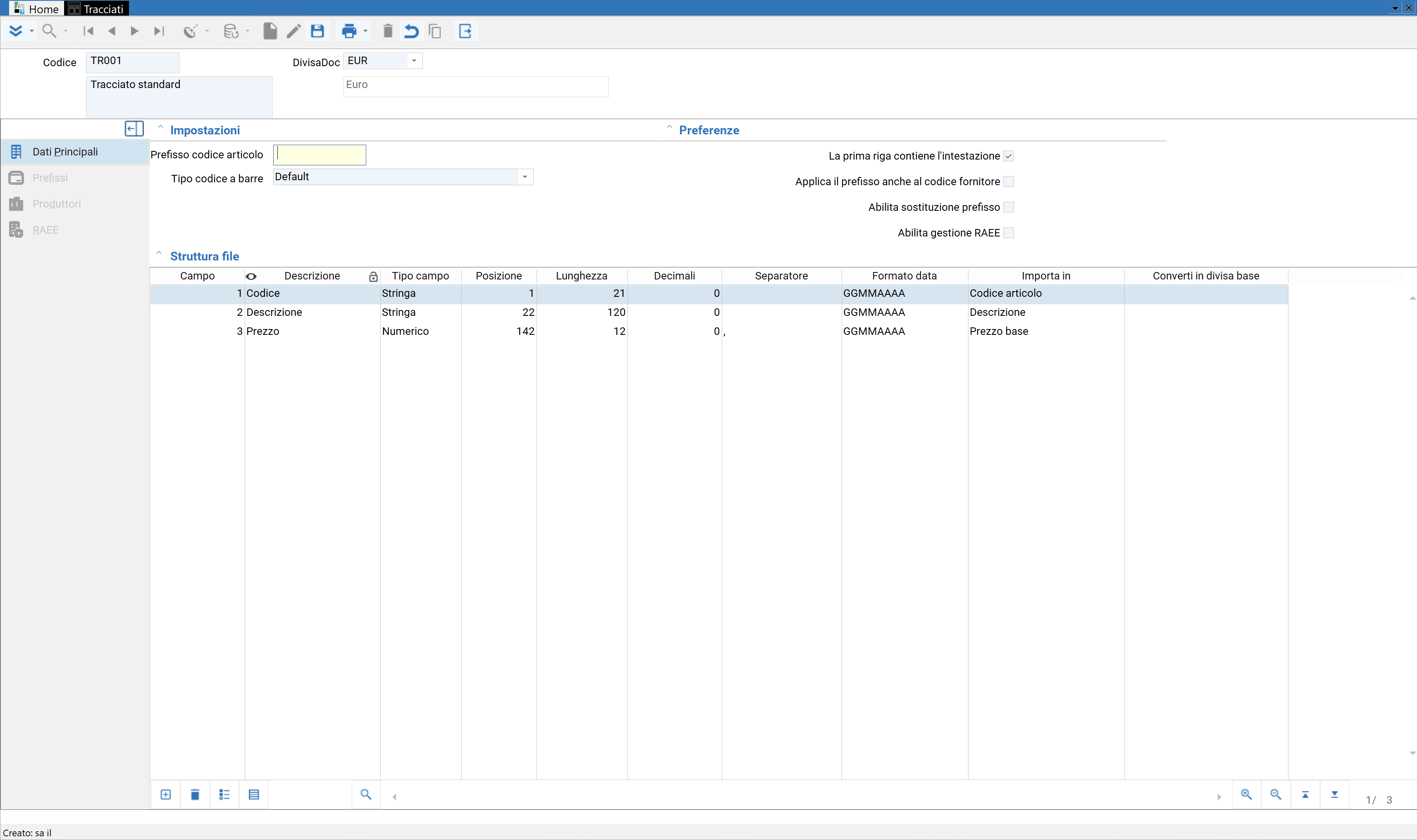Open the Tipo codice a barre dropdown

(525, 177)
